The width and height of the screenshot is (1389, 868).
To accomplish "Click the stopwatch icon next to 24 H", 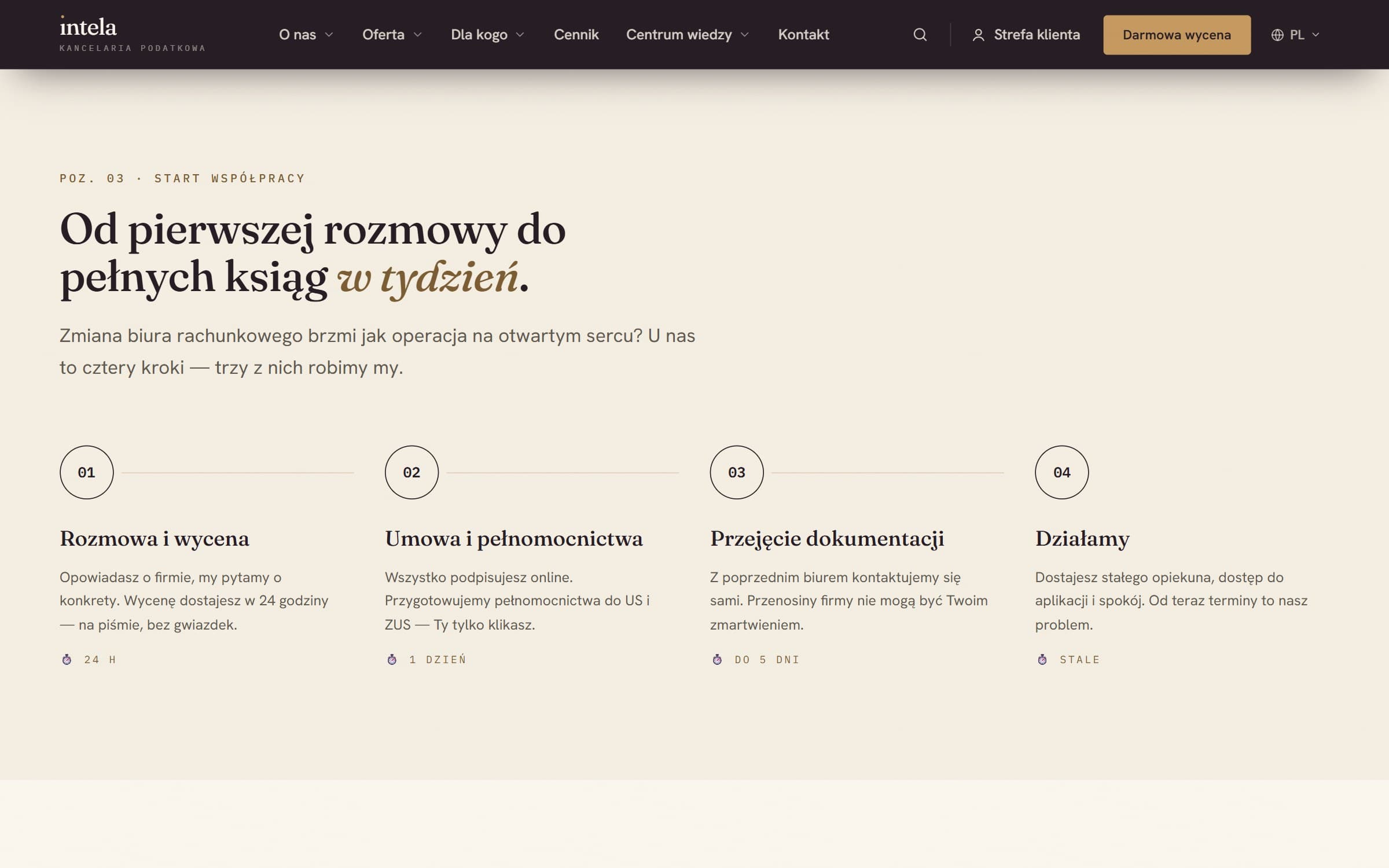I will pos(67,659).
